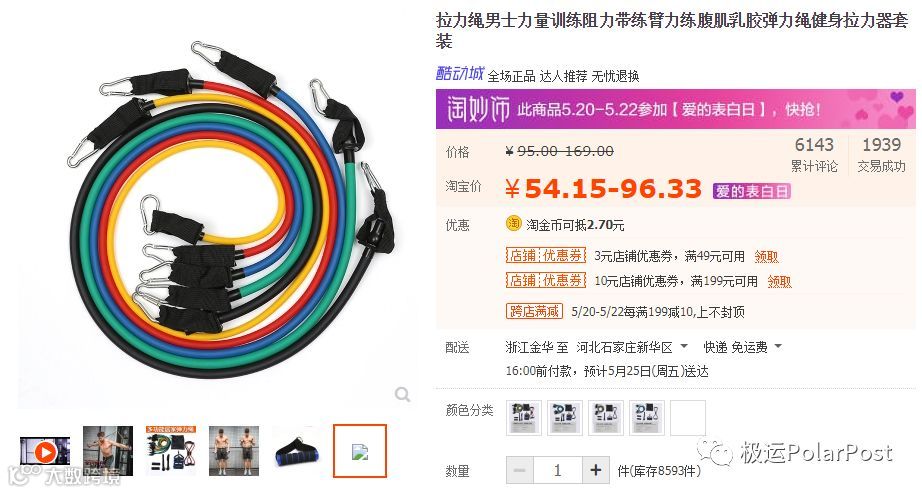This screenshot has width=922, height=493.
Task: Claim the 3元 store coupon via 领取
Action: tap(766, 257)
